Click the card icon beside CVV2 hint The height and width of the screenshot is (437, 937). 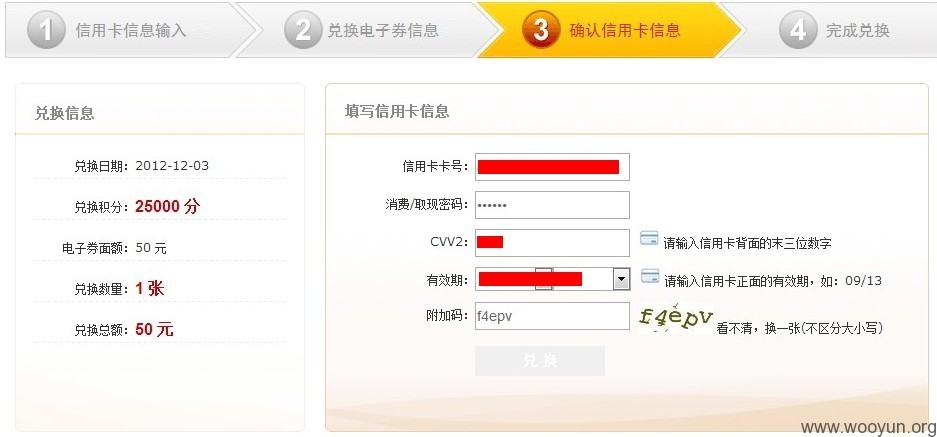point(649,238)
